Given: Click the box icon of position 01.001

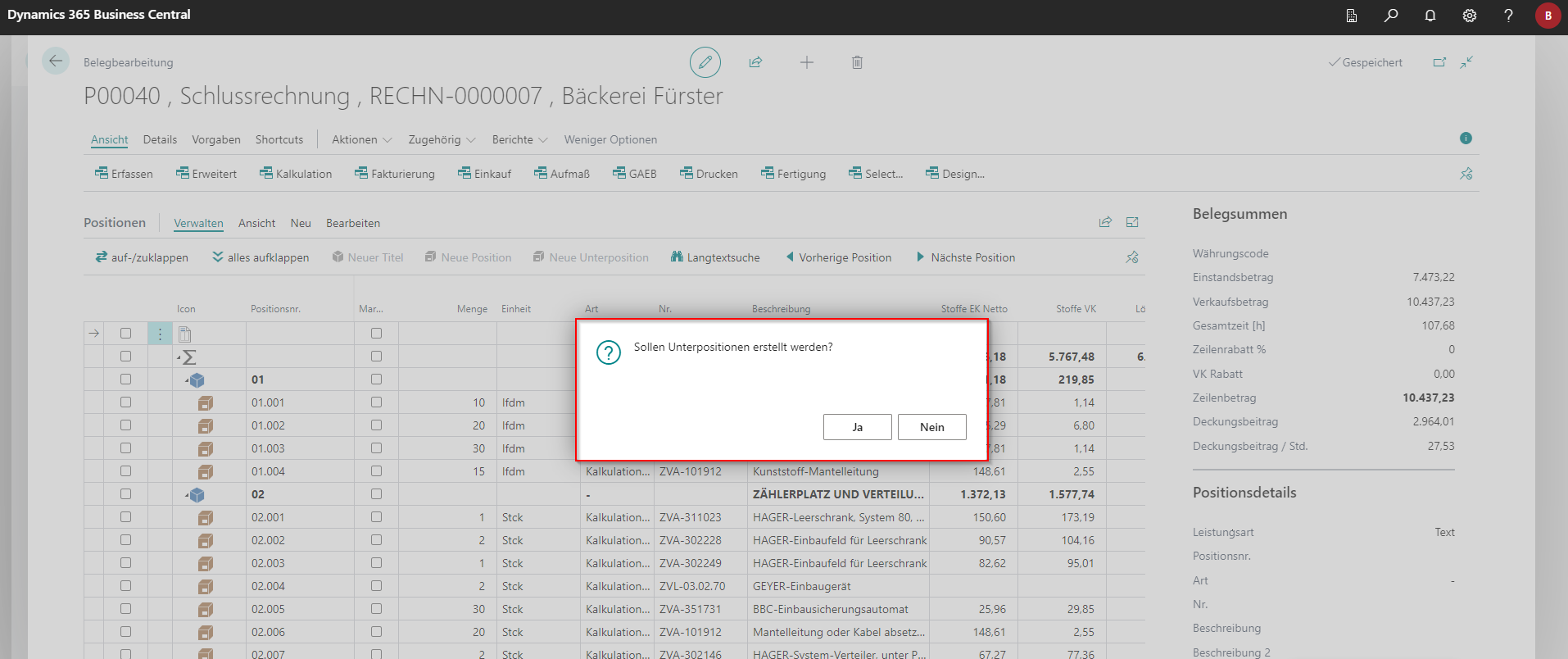Looking at the screenshot, I should [x=206, y=403].
